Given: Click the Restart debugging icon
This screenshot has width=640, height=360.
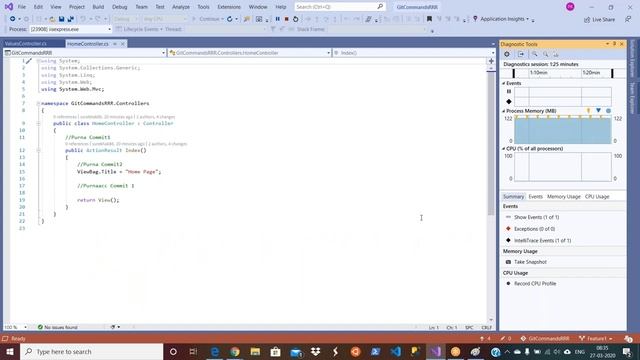Looking at the screenshot, I should [x=296, y=19].
